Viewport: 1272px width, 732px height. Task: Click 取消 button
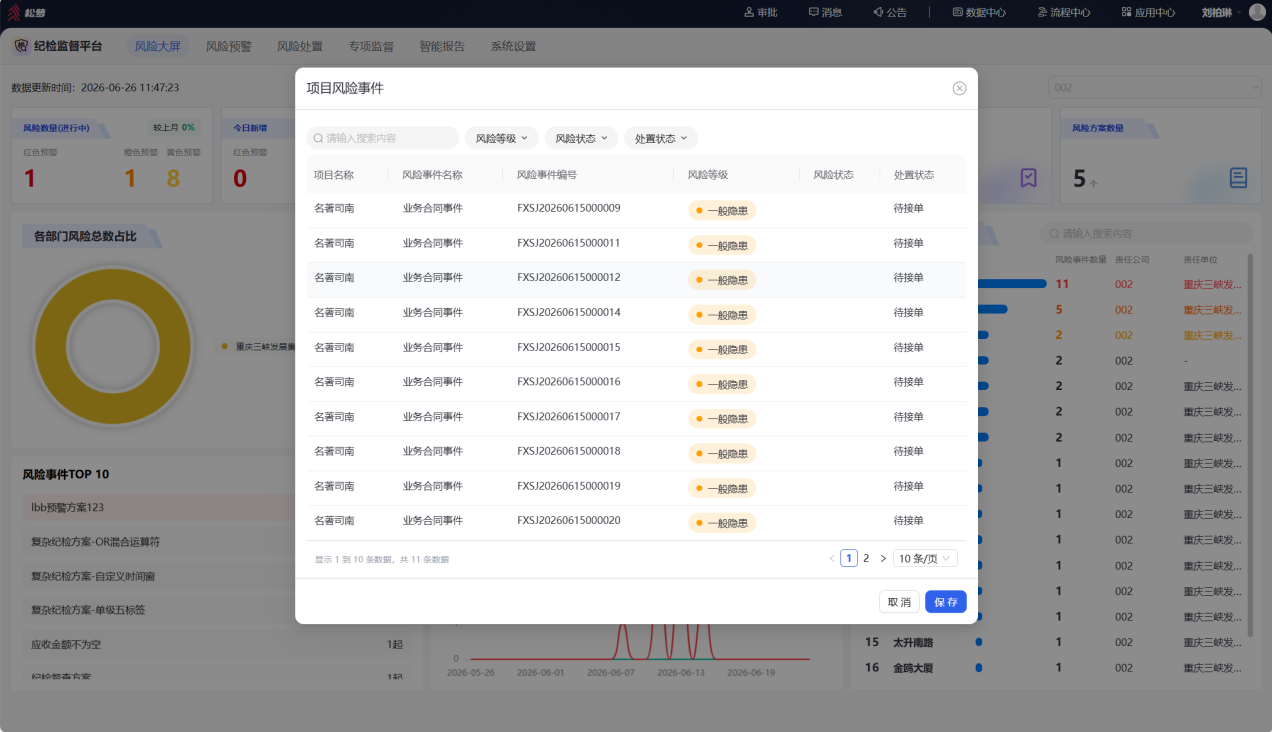(899, 602)
